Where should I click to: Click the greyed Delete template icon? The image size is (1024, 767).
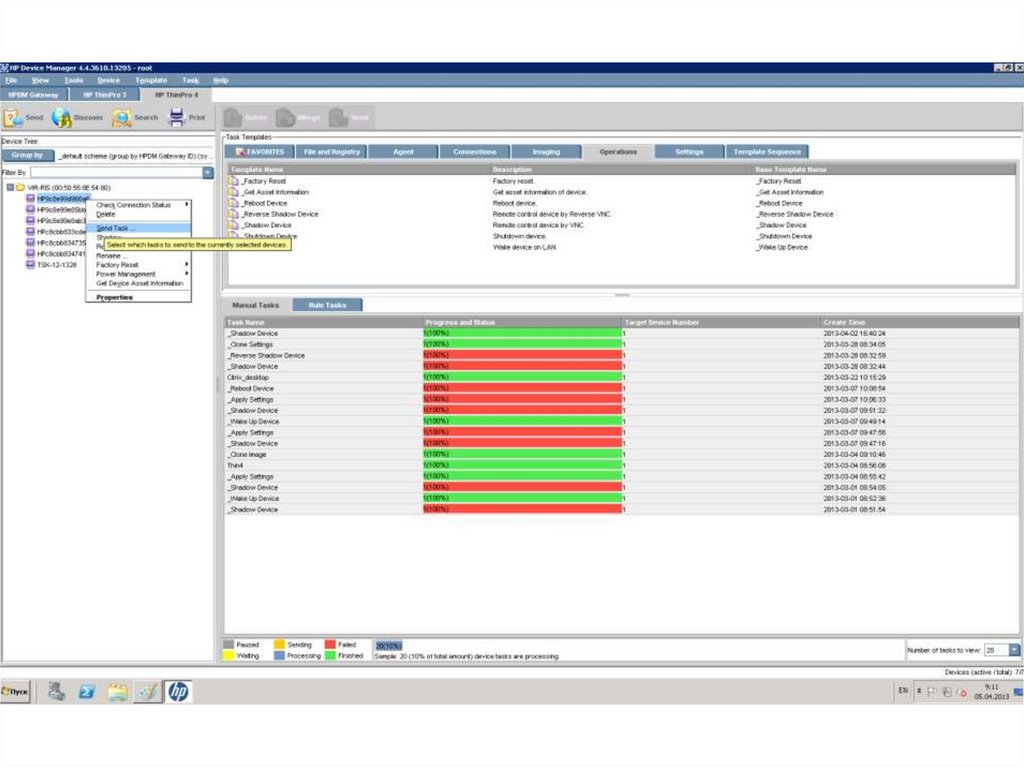coord(233,118)
